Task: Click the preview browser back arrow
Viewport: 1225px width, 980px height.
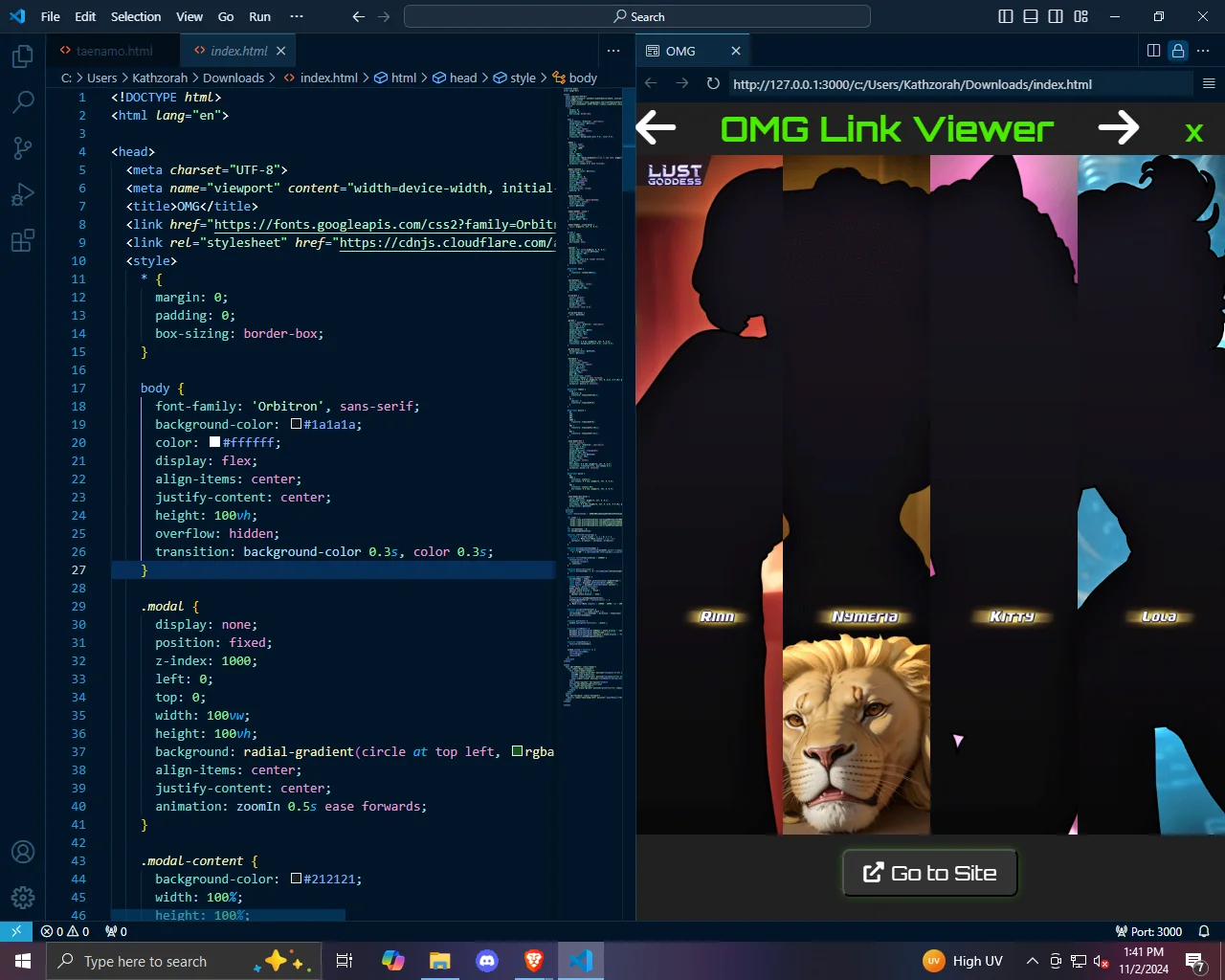Action: pyautogui.click(x=651, y=84)
